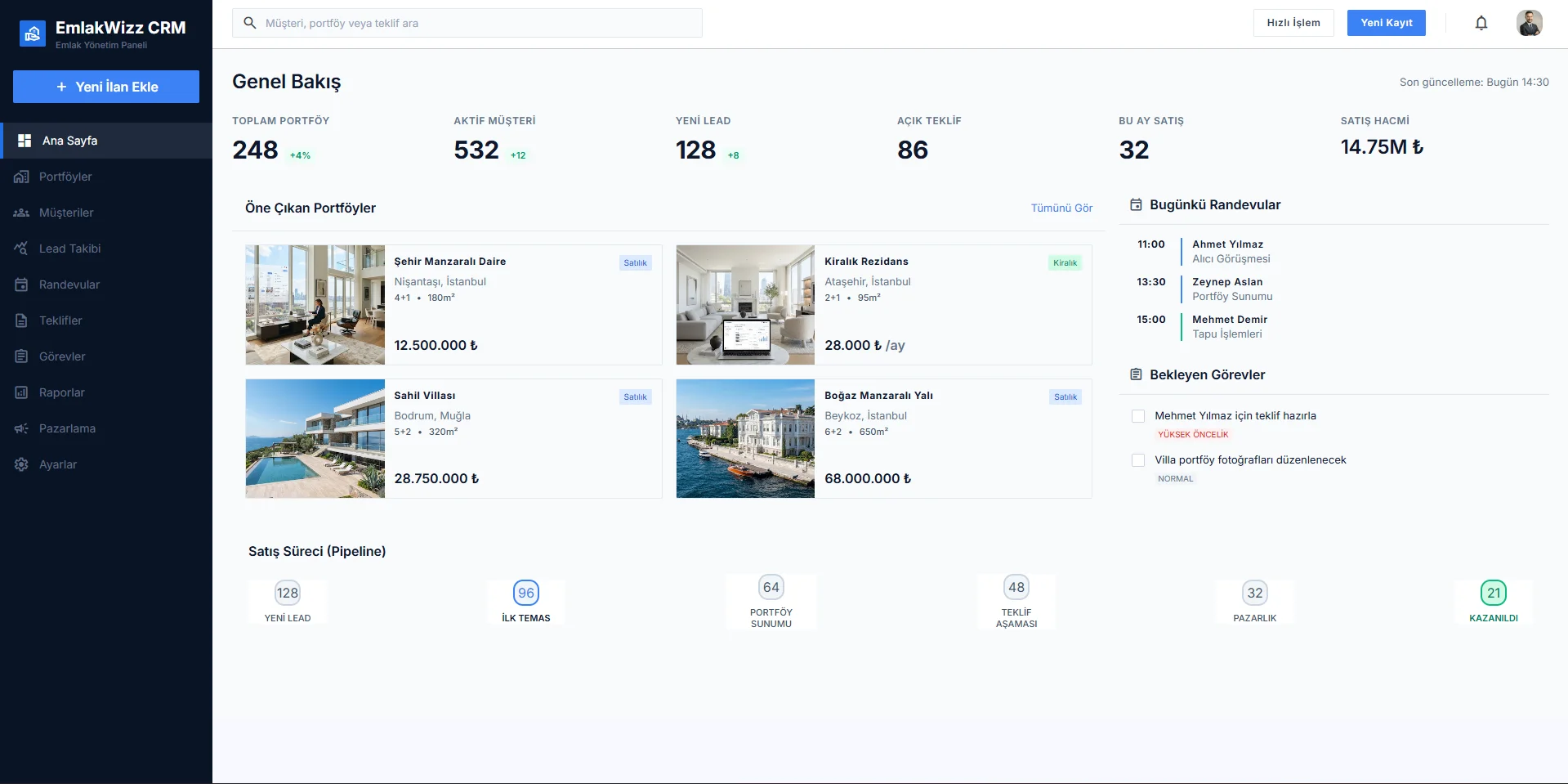Open Görevler from the sidebar

(106, 356)
